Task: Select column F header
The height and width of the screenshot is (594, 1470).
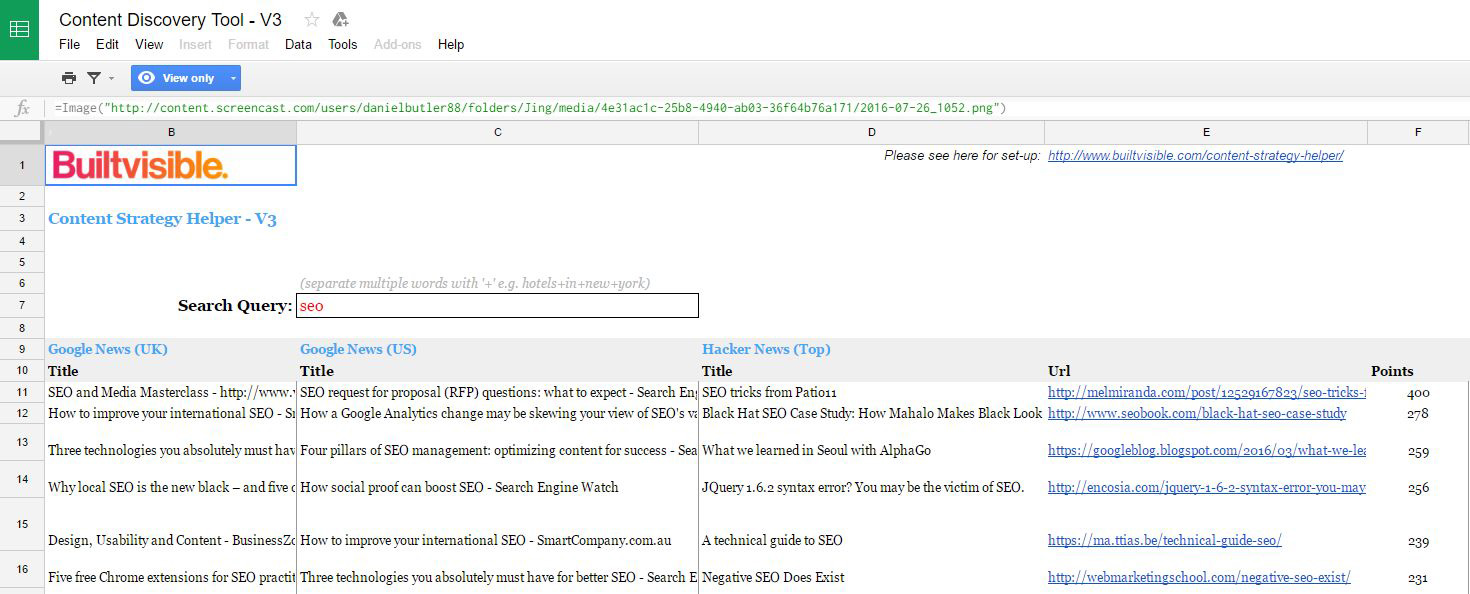Action: [x=1418, y=132]
